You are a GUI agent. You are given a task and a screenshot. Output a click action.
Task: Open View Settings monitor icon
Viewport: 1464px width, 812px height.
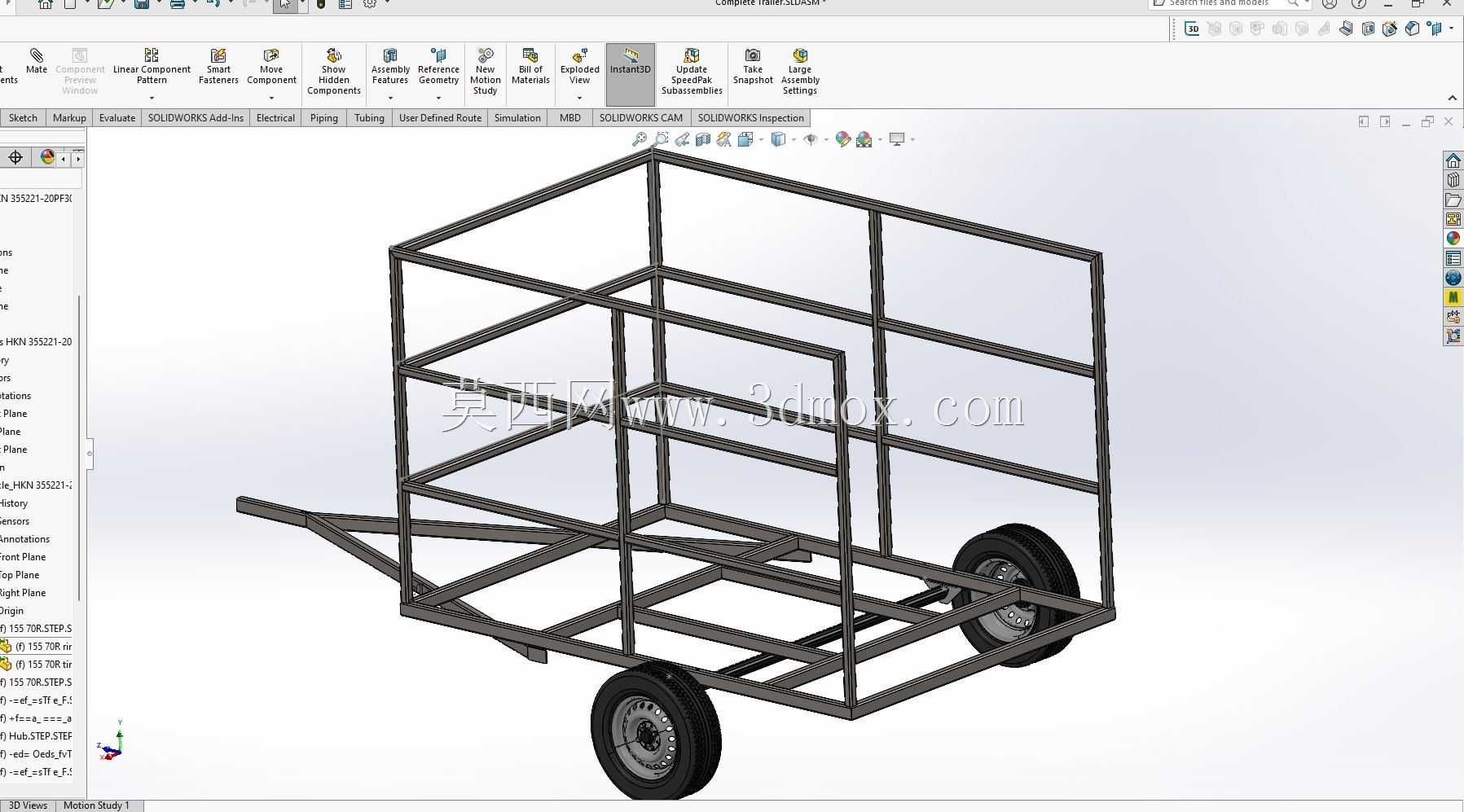coord(897,139)
